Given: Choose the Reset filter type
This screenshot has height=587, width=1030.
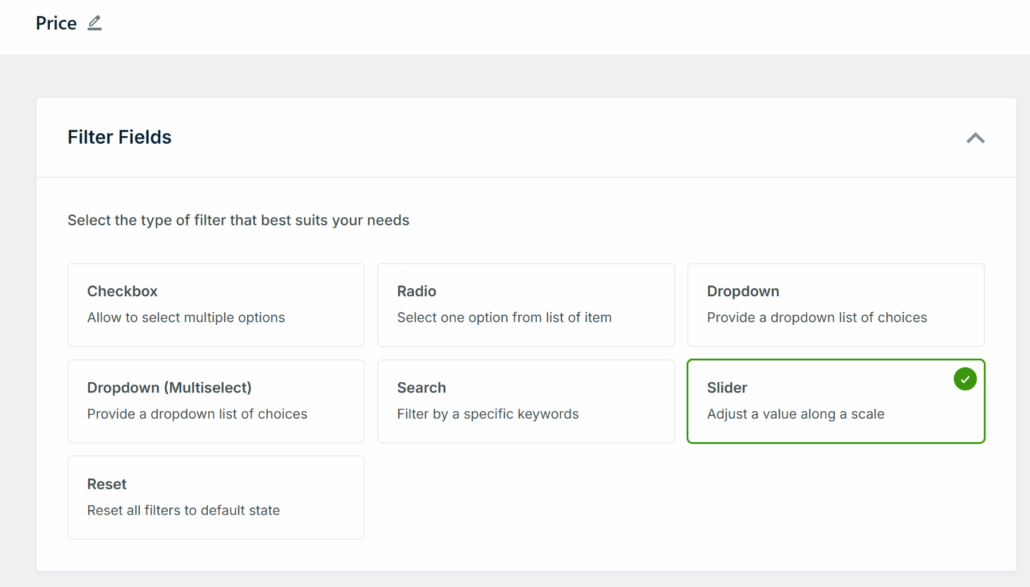Looking at the screenshot, I should click(x=215, y=497).
